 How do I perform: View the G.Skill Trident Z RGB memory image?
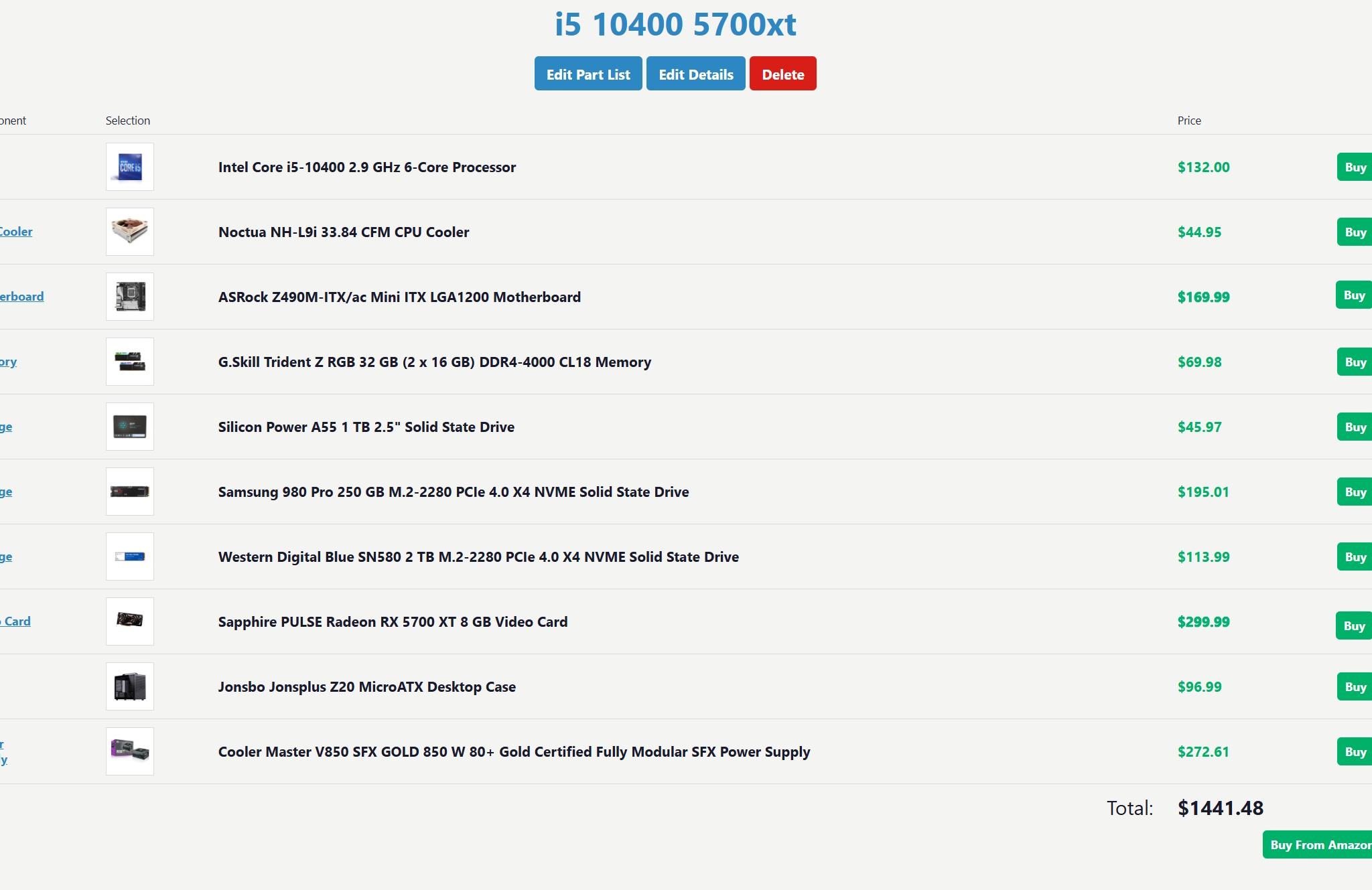[x=130, y=362]
